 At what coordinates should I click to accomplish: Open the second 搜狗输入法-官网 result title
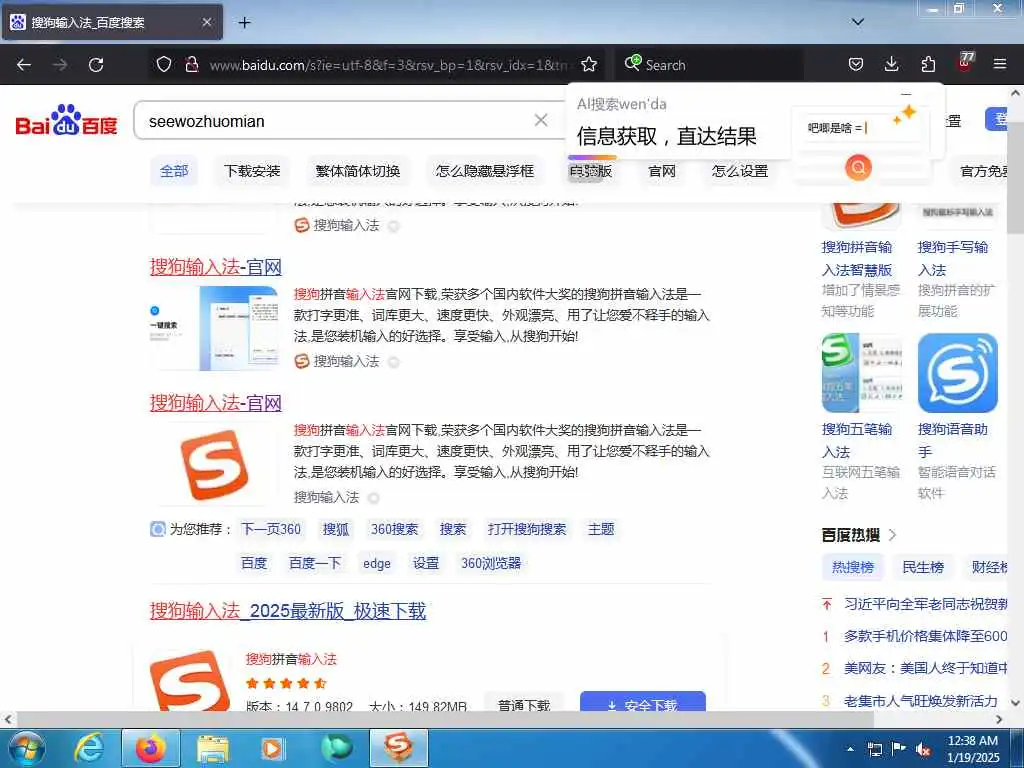tap(216, 403)
